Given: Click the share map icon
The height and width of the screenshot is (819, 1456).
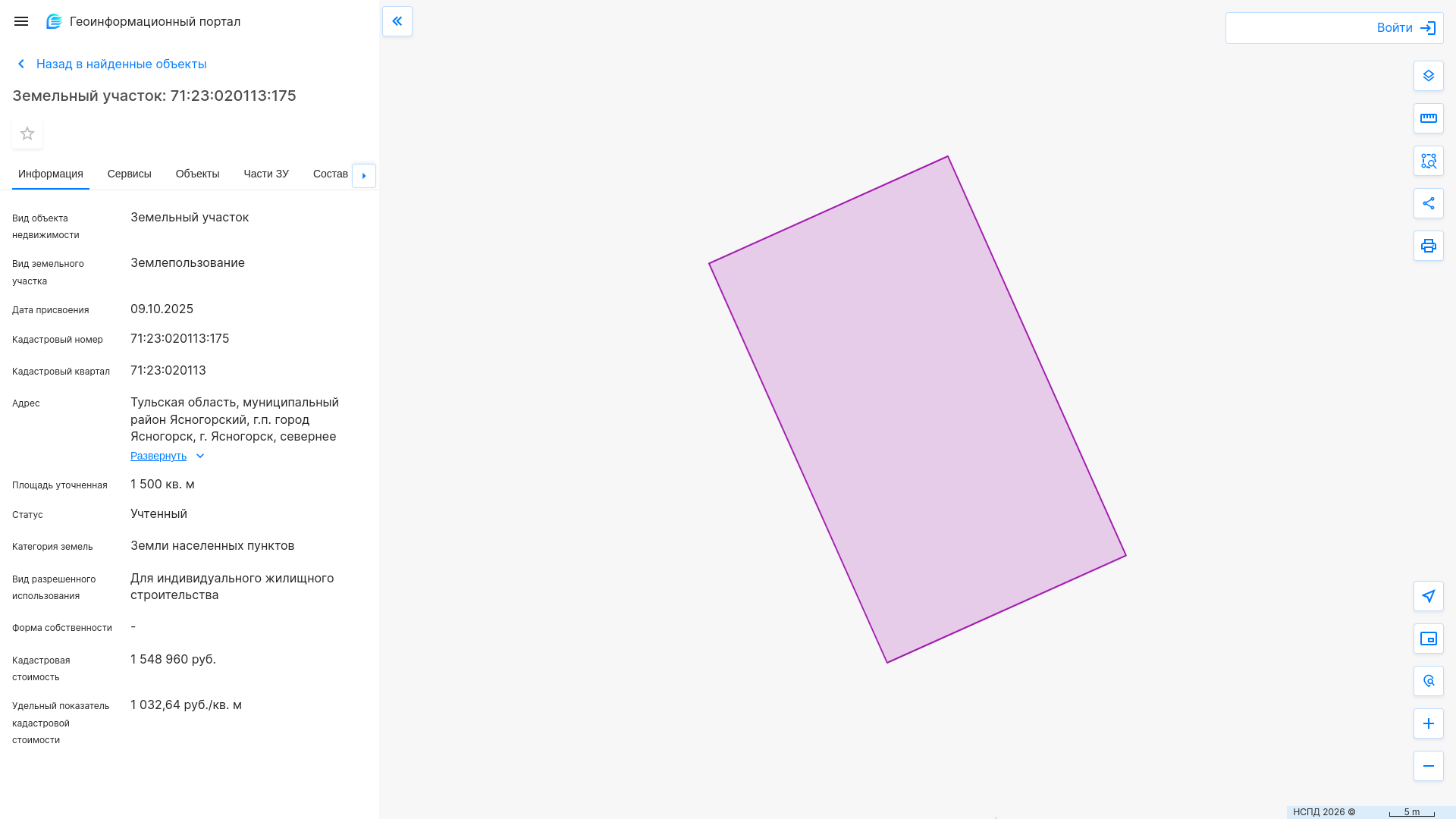Looking at the screenshot, I should [x=1428, y=203].
